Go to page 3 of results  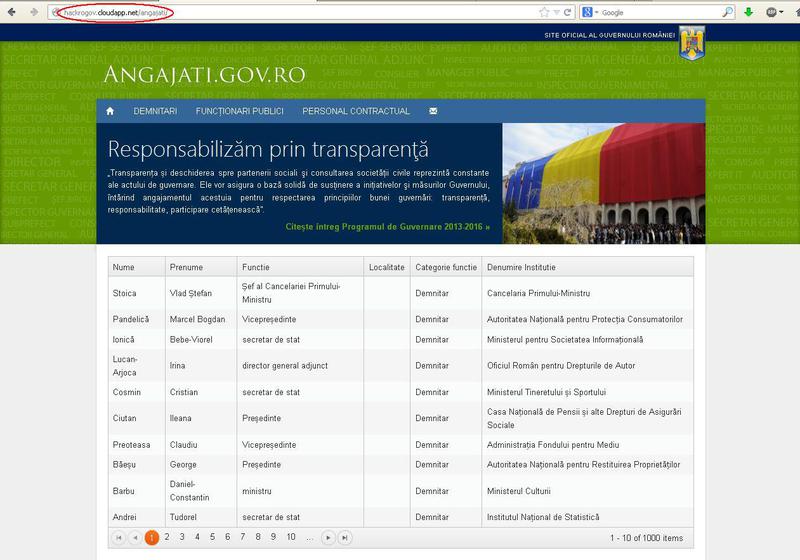tap(182, 537)
